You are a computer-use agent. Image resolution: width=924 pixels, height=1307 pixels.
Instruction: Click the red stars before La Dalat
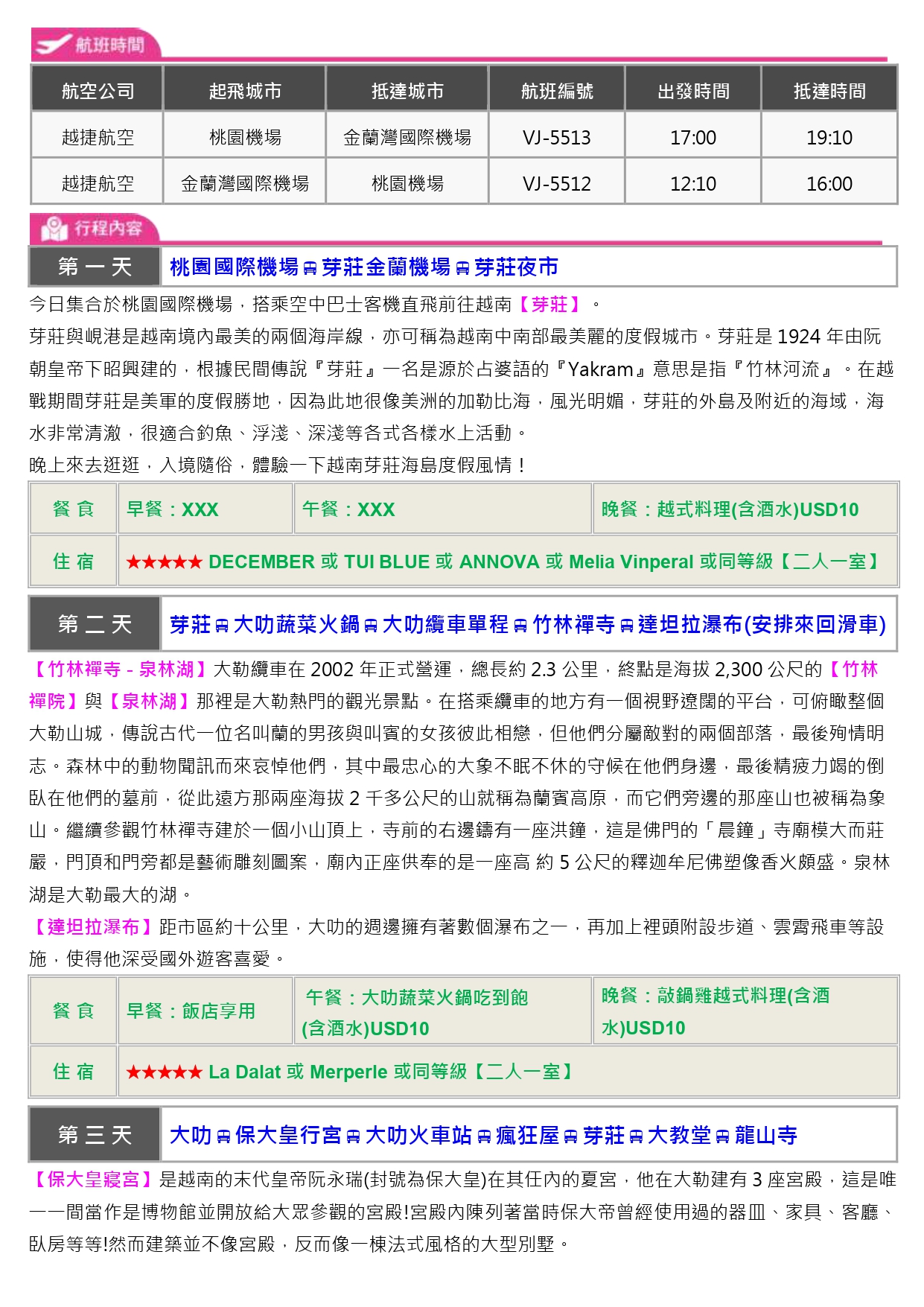[x=164, y=1072]
